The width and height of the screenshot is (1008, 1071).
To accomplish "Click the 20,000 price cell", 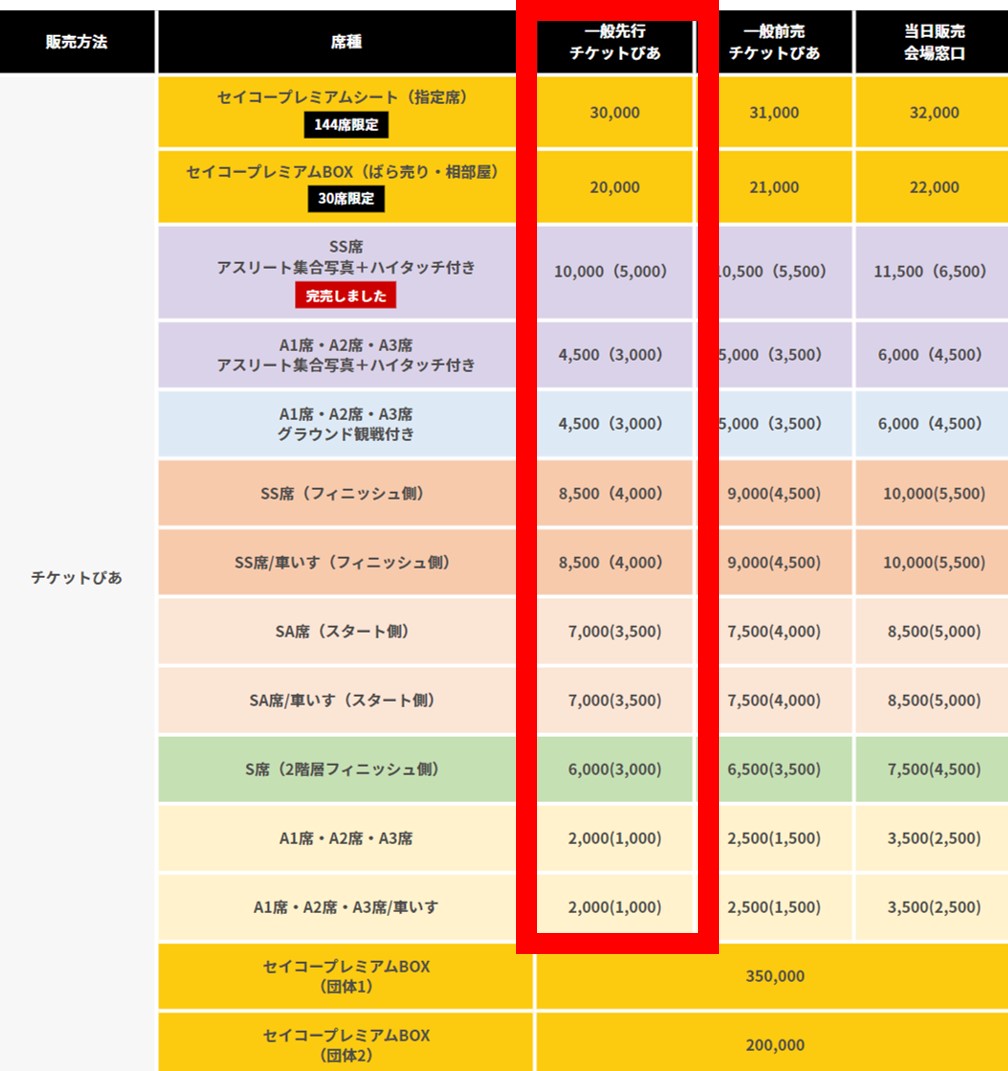I will tap(615, 187).
